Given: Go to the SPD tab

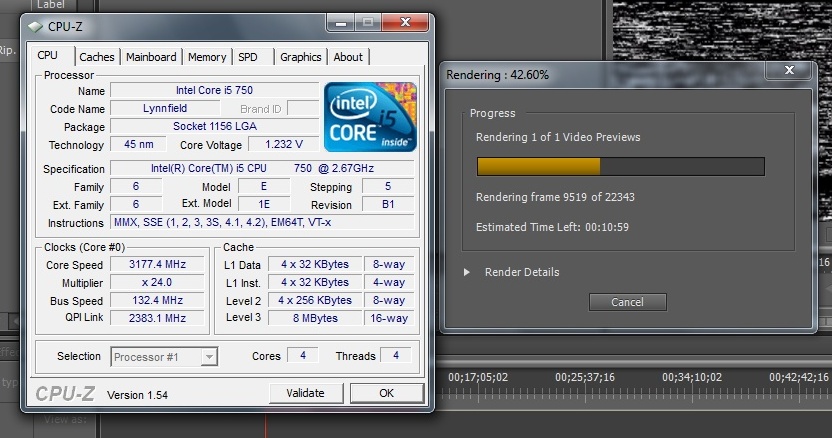Looking at the screenshot, I should pos(248,57).
